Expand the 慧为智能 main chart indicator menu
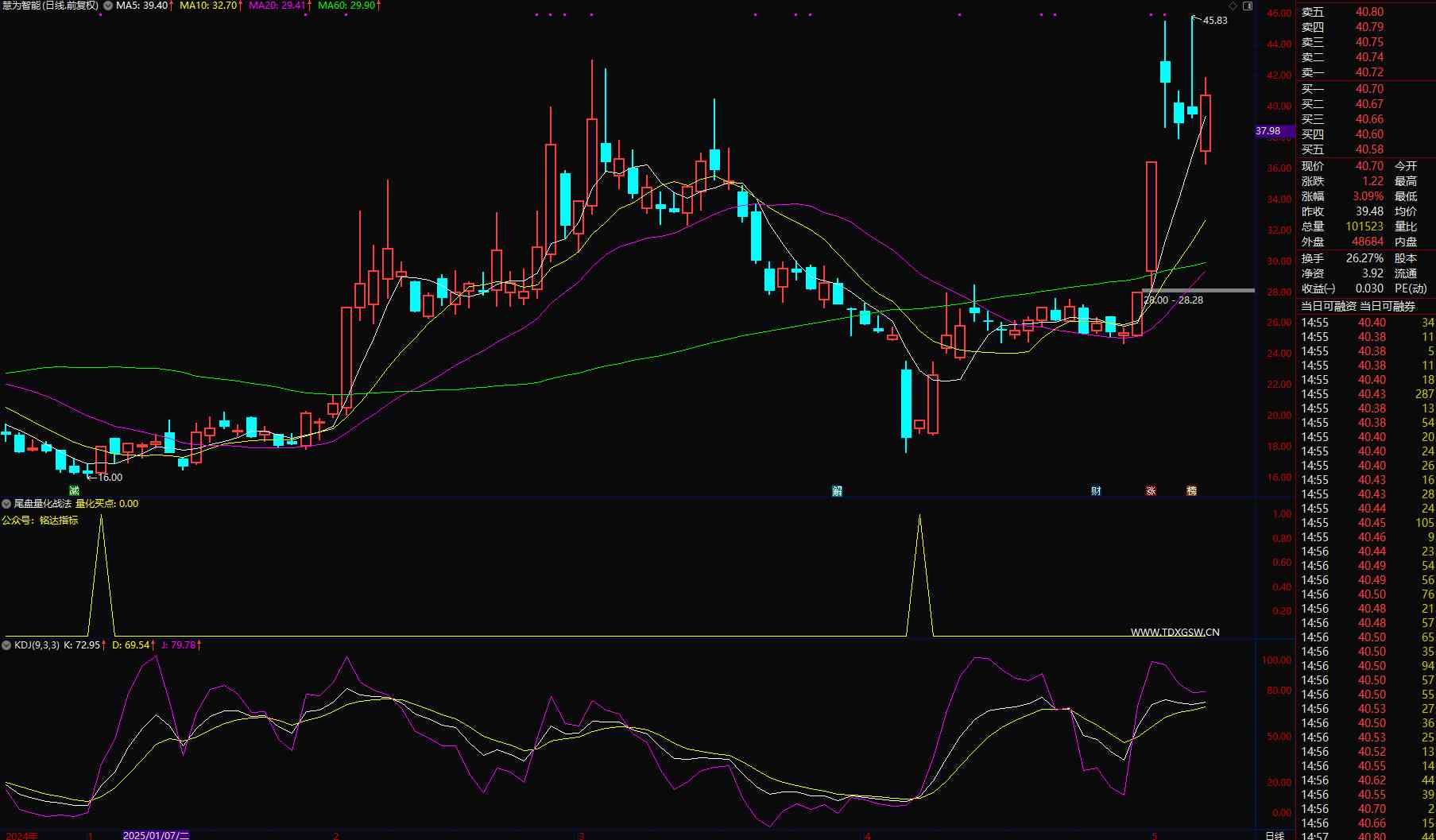This screenshot has height=840, width=1436. (x=107, y=6)
